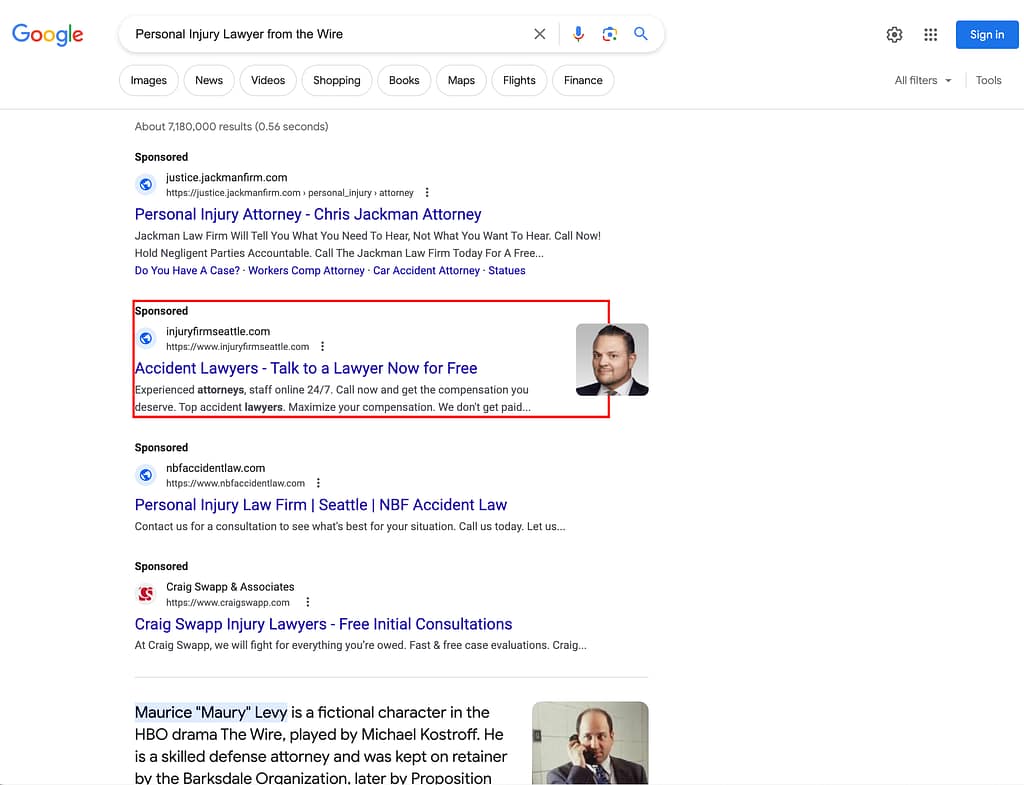Image resolution: width=1024 pixels, height=785 pixels.
Task: Open three-dot menu for injuryfirmseattle ad
Action: [x=322, y=347]
